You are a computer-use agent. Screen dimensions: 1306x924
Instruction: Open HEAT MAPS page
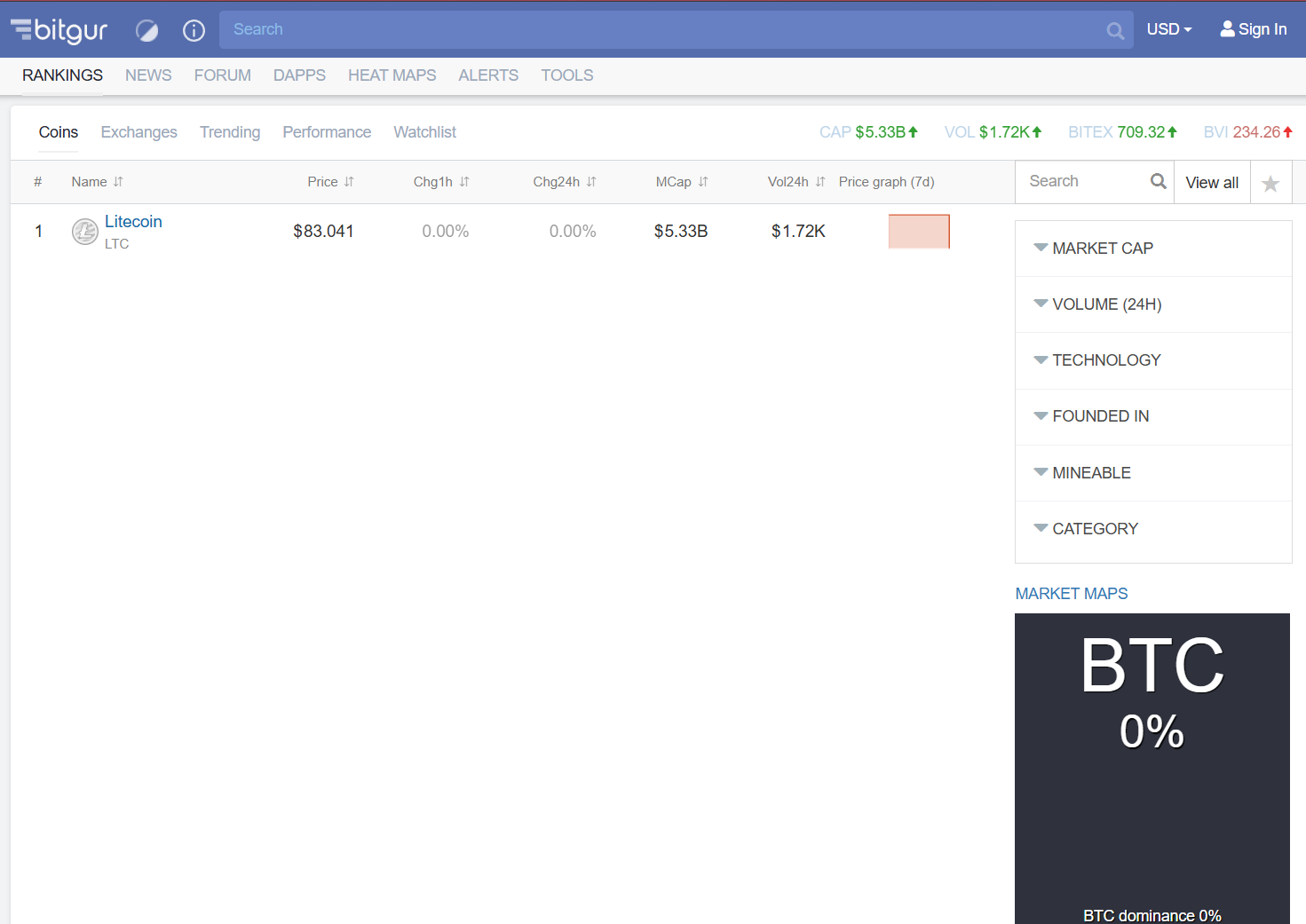coord(392,75)
